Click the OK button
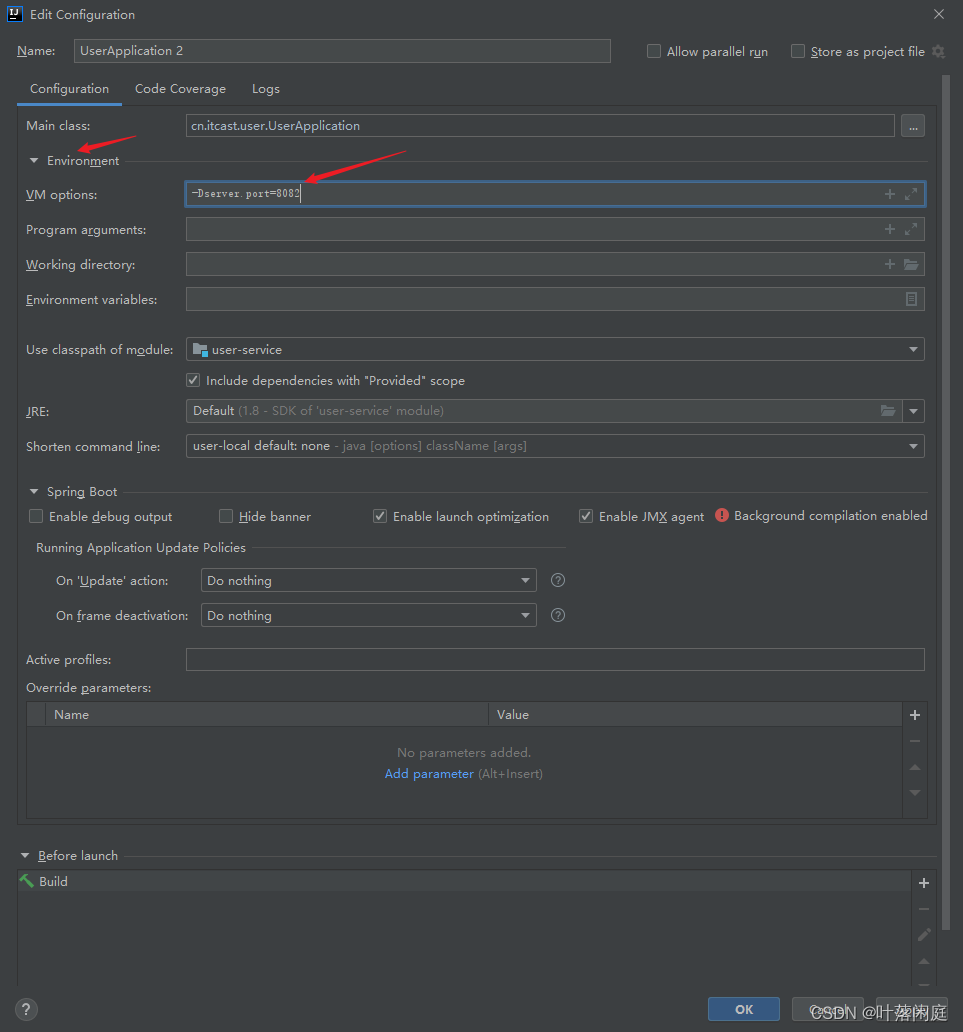963x1032 pixels. point(744,1009)
